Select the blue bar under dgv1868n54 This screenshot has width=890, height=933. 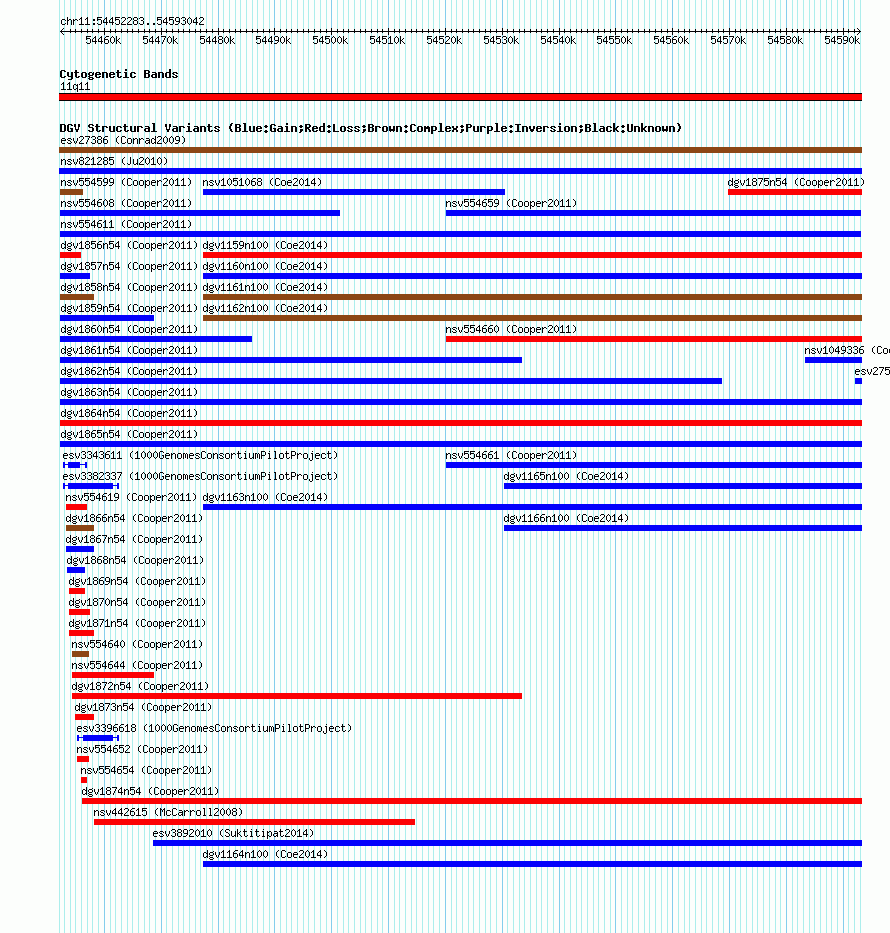(76, 570)
